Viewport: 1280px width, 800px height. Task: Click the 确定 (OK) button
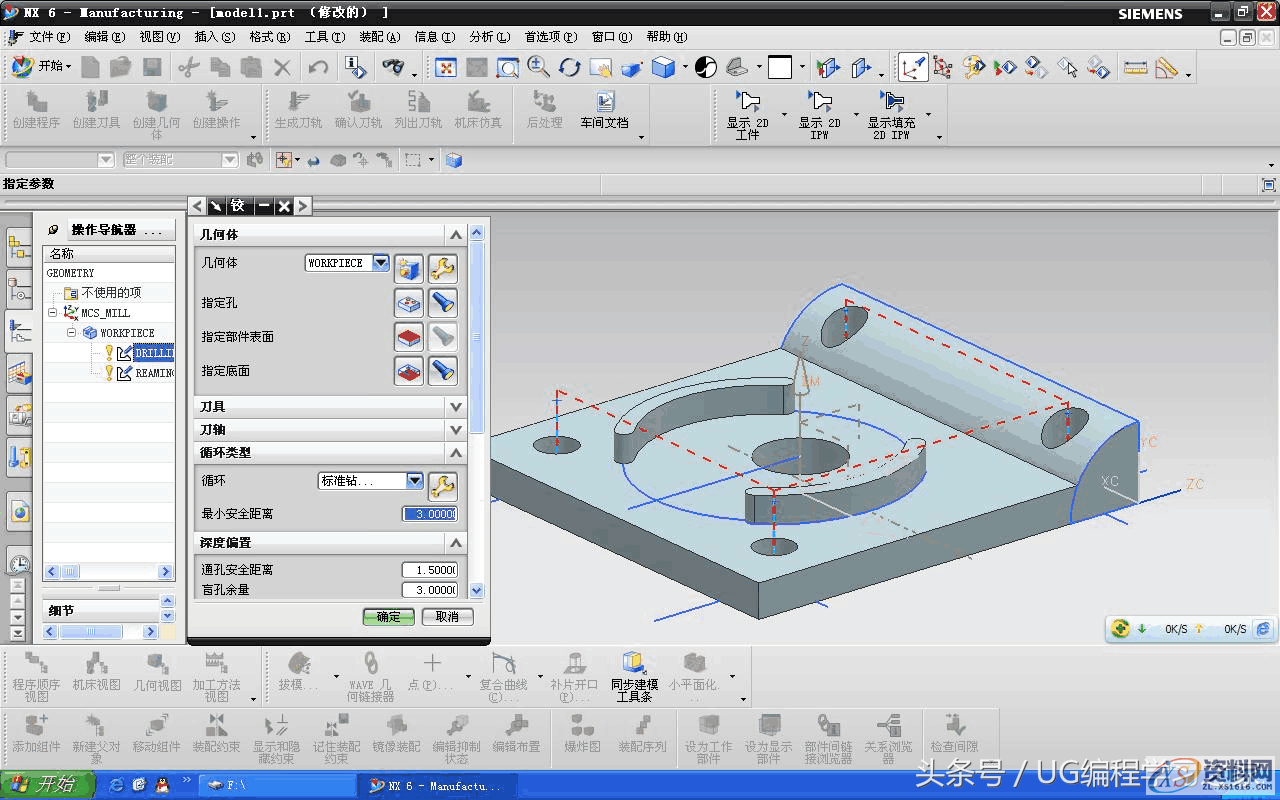(x=388, y=617)
